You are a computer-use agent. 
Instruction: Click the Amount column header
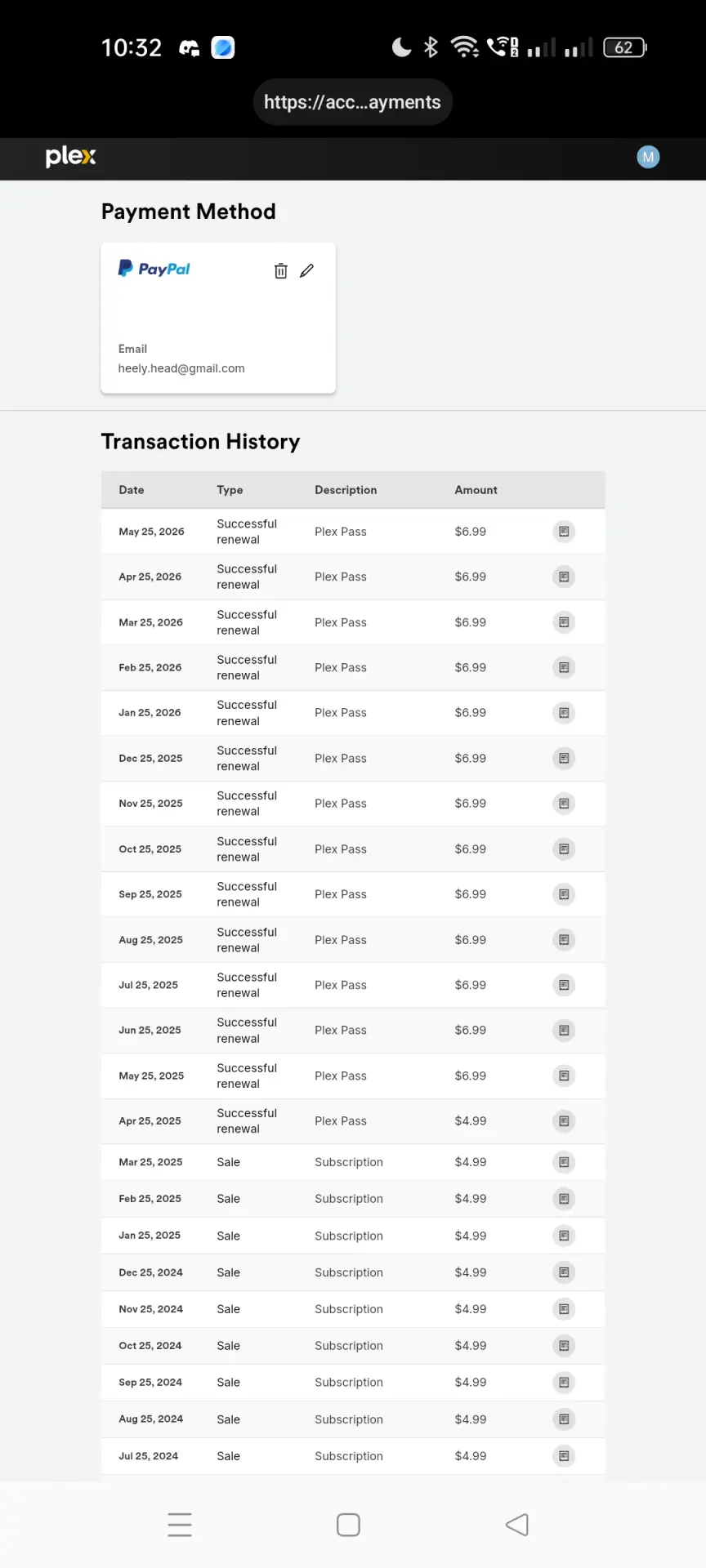coord(476,490)
